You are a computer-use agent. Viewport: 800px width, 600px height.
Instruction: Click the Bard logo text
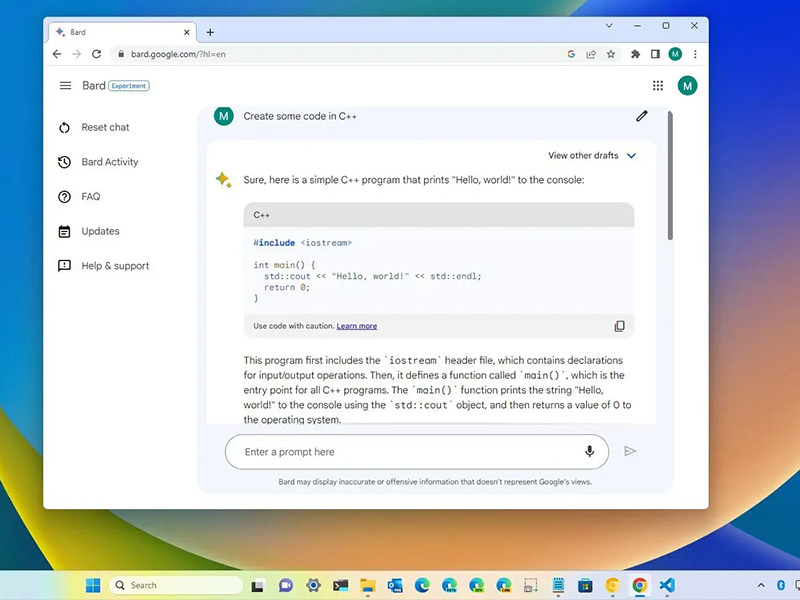(x=94, y=86)
